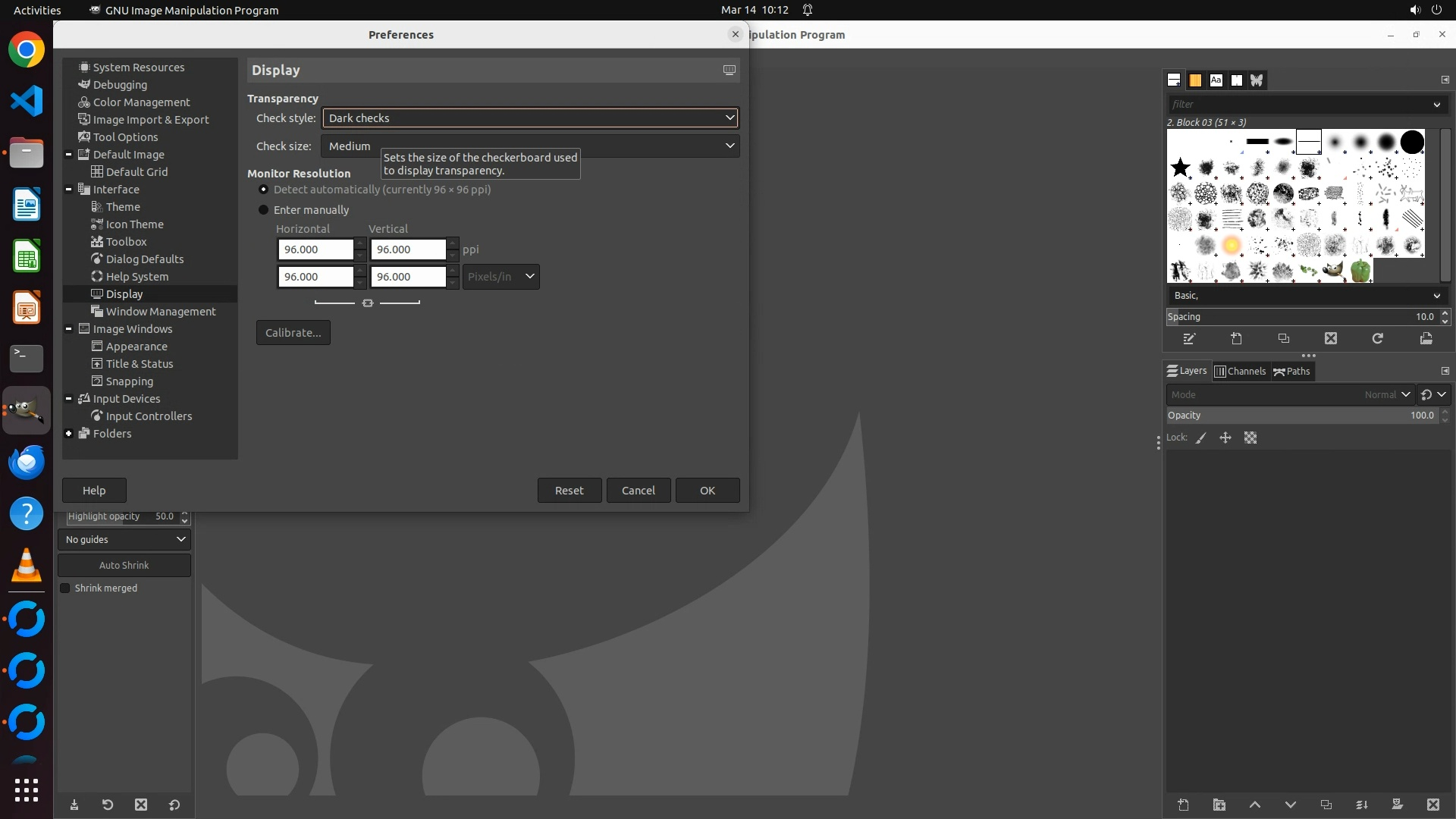Switch to the Channels tab
Screen dimensions: 1456x819
(x=1240, y=371)
